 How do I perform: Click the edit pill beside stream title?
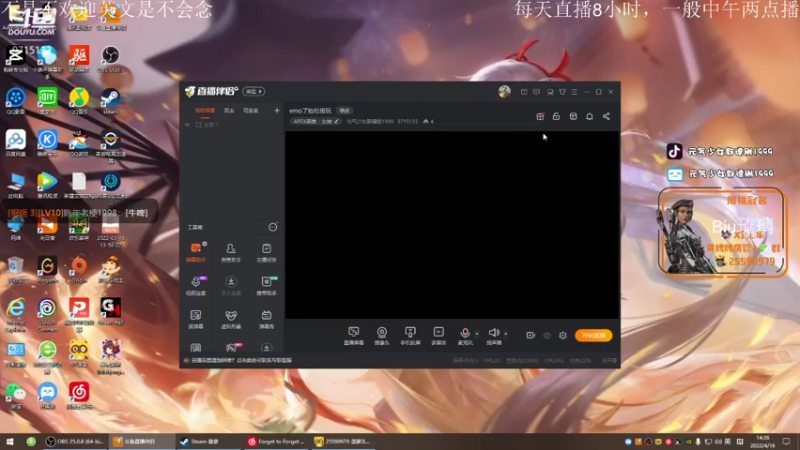(344, 111)
